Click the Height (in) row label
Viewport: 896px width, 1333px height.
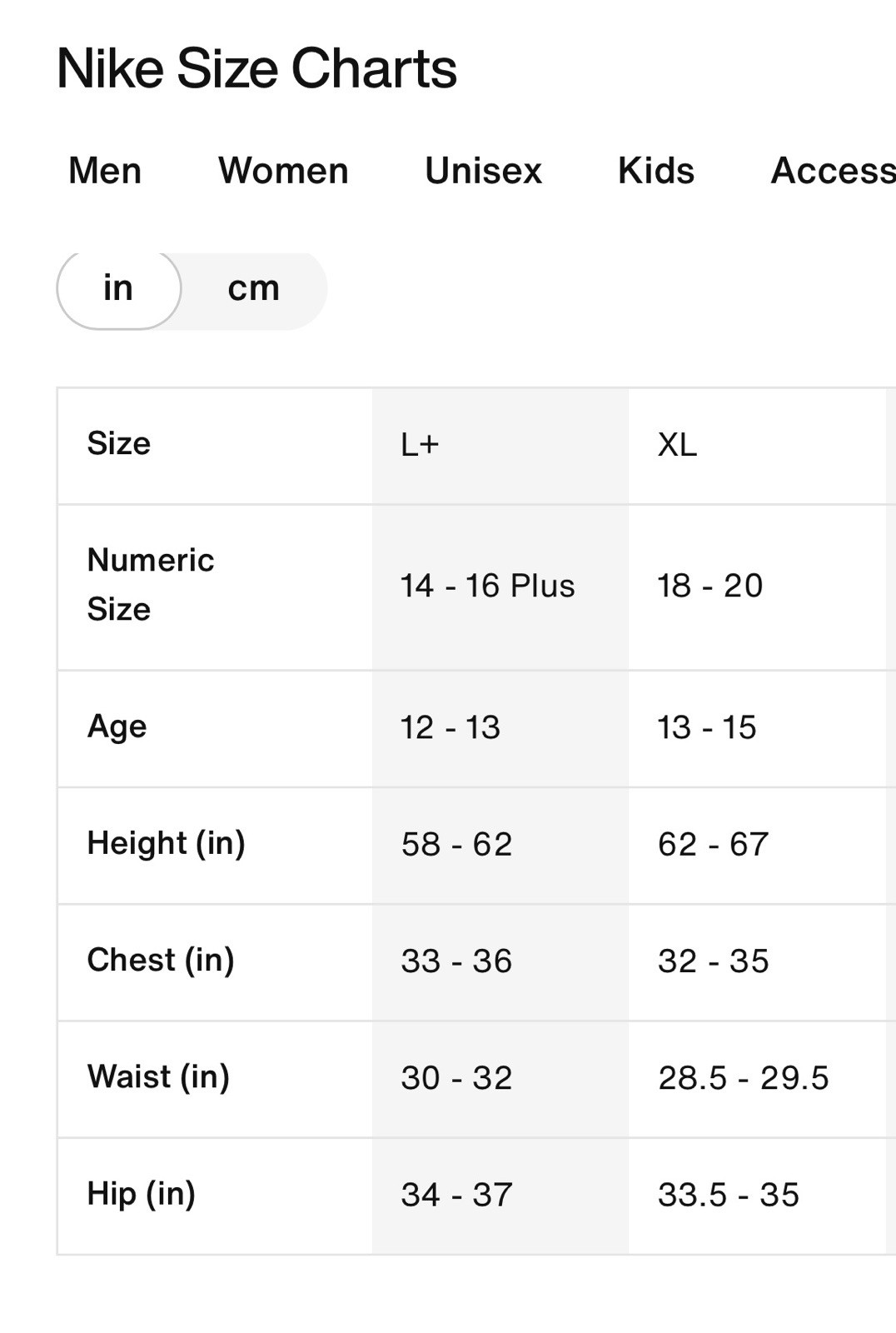click(x=166, y=844)
